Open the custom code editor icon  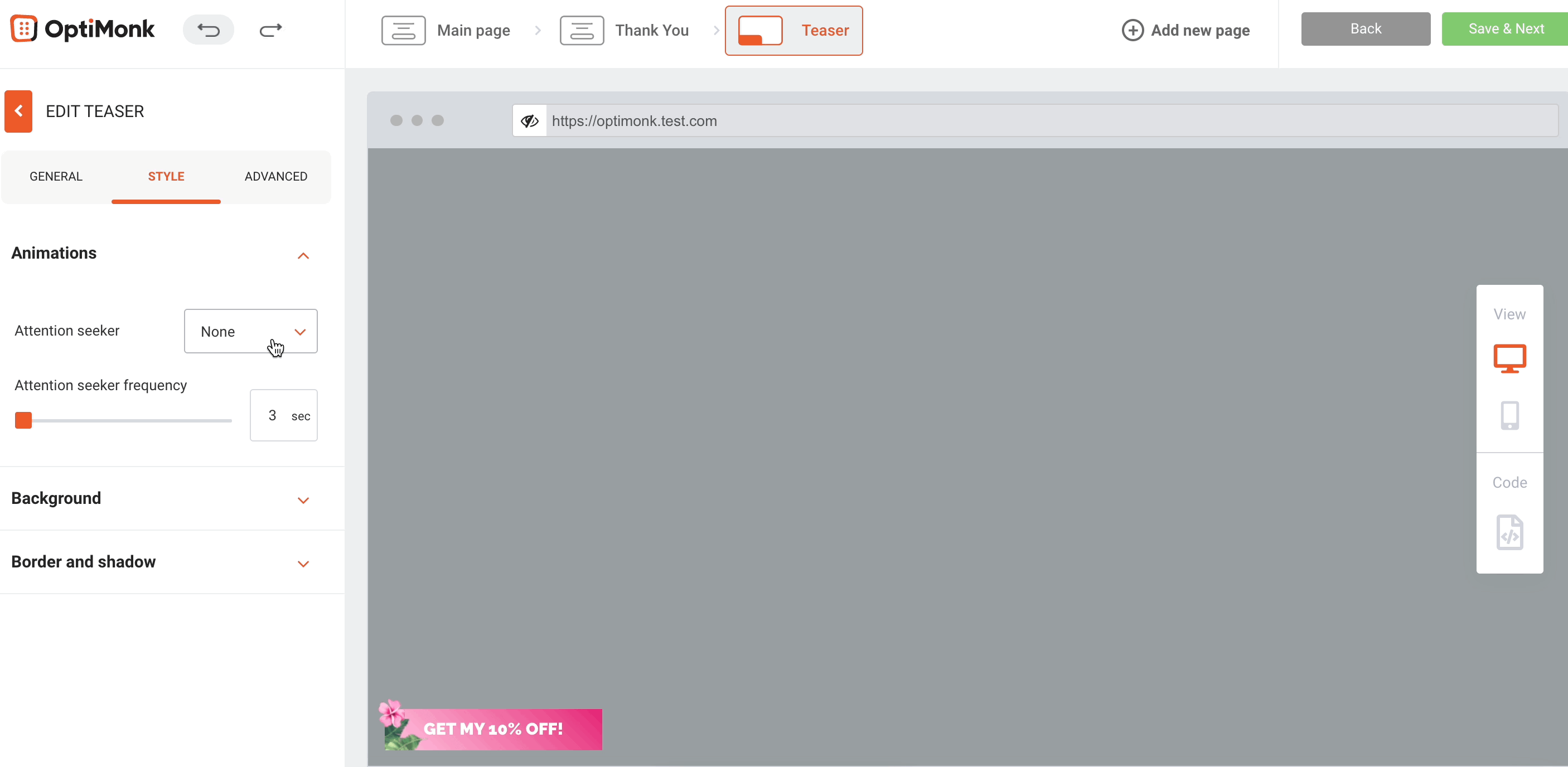tap(1509, 532)
